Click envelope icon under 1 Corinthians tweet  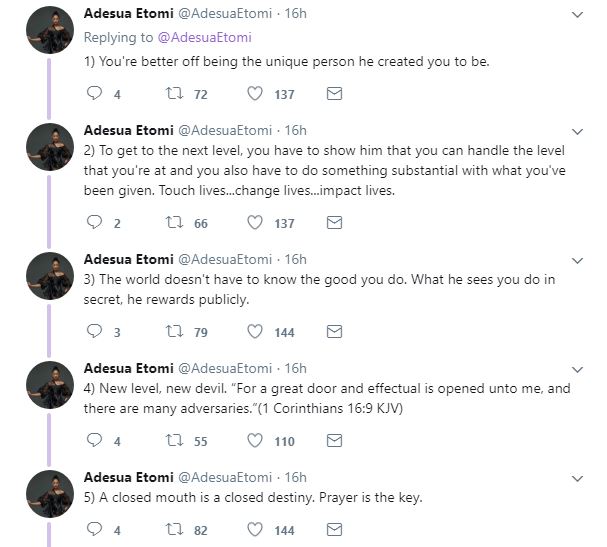tap(335, 440)
